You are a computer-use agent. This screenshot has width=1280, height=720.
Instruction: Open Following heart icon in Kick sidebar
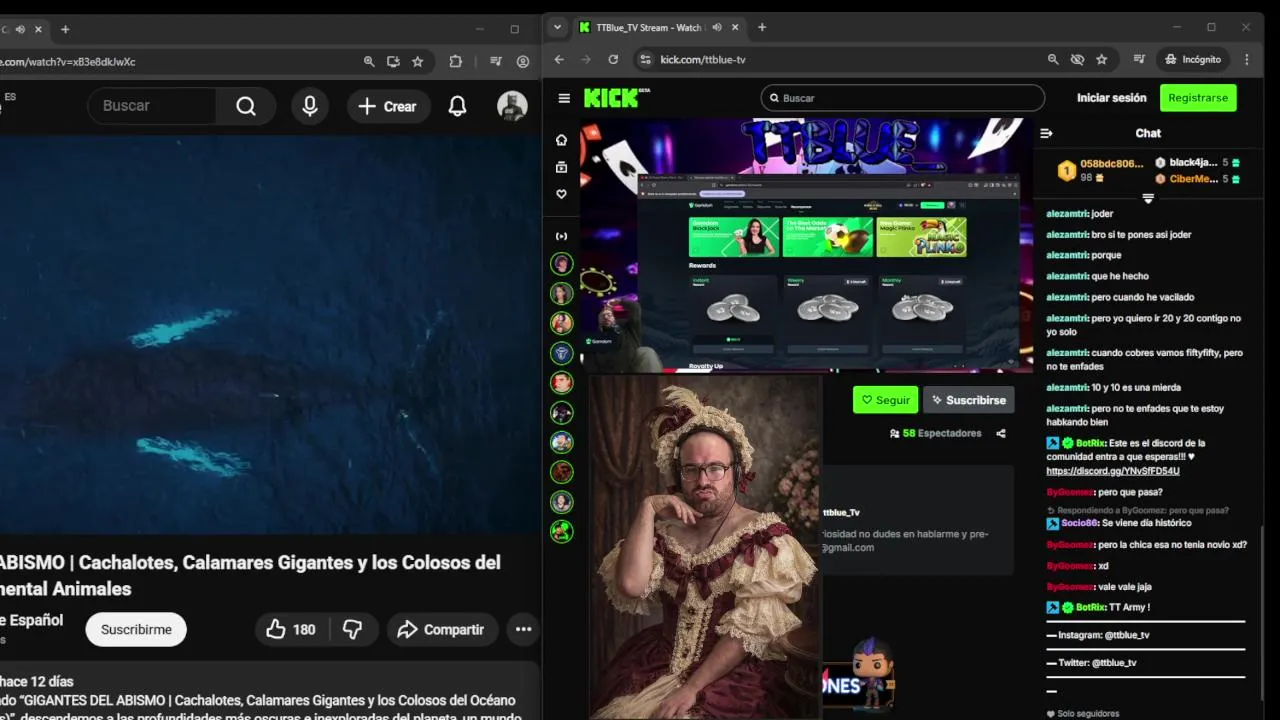(562, 194)
